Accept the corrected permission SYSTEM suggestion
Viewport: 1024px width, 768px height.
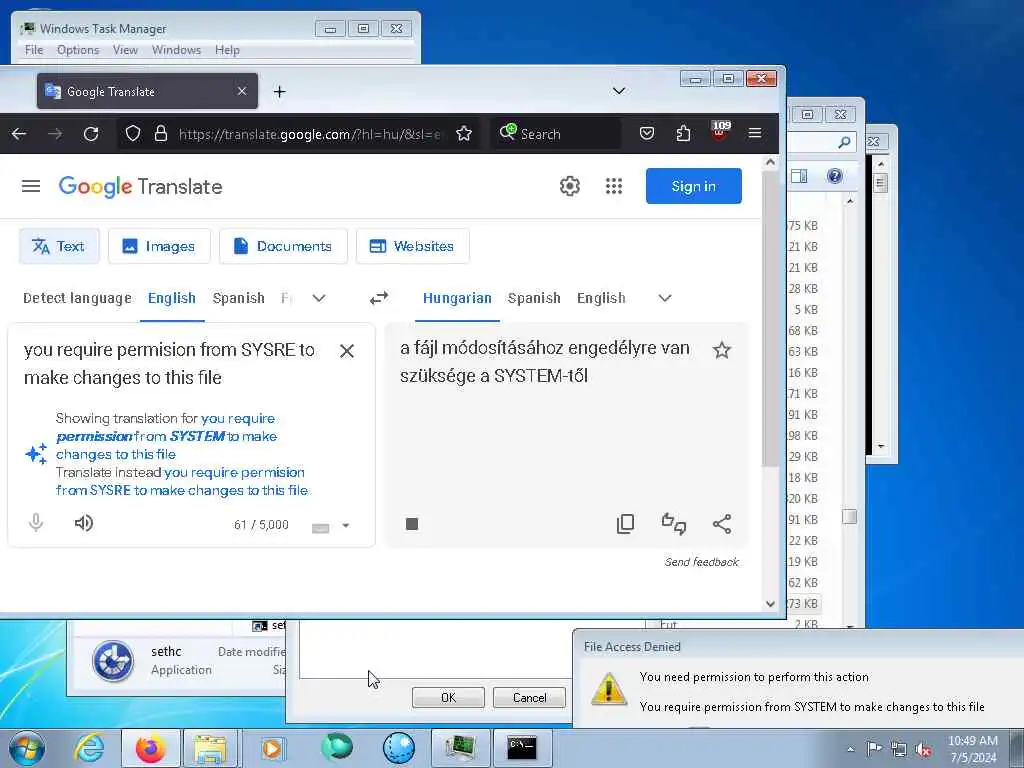[167, 436]
